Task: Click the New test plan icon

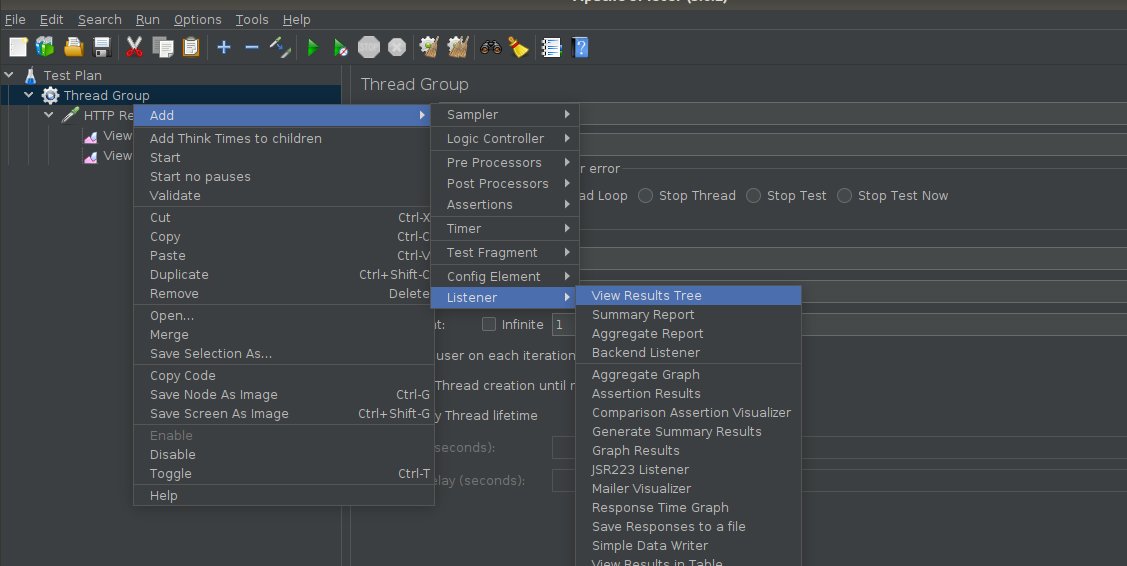Action: 18,47
